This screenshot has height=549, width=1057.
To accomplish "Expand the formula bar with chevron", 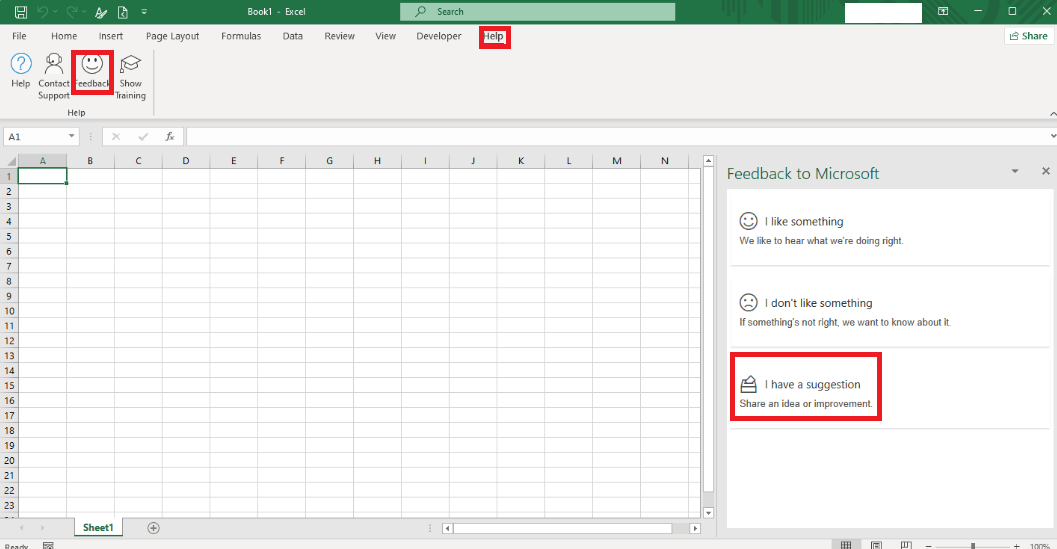I will 1053,136.
